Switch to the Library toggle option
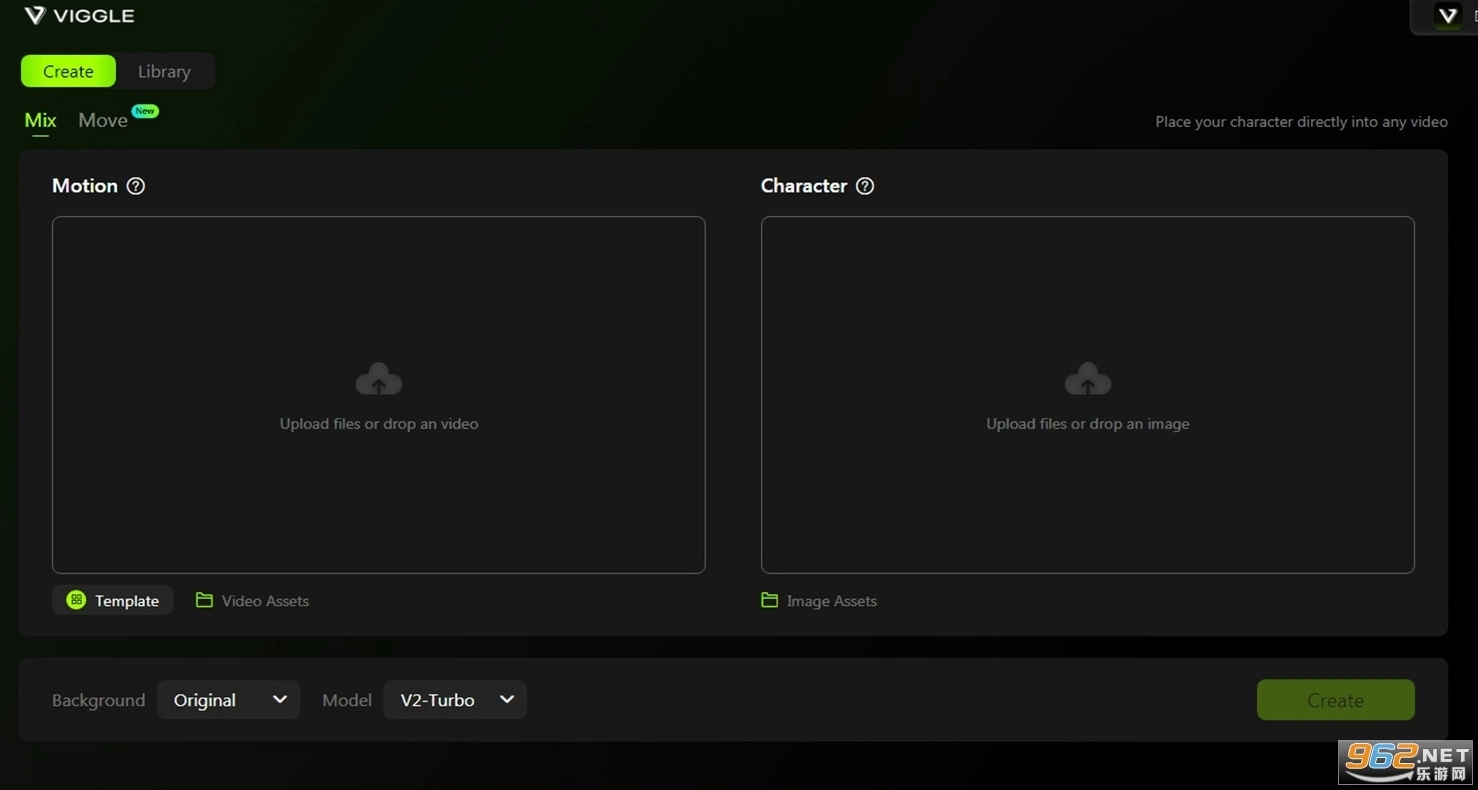This screenshot has height=790, width=1478. click(x=164, y=72)
